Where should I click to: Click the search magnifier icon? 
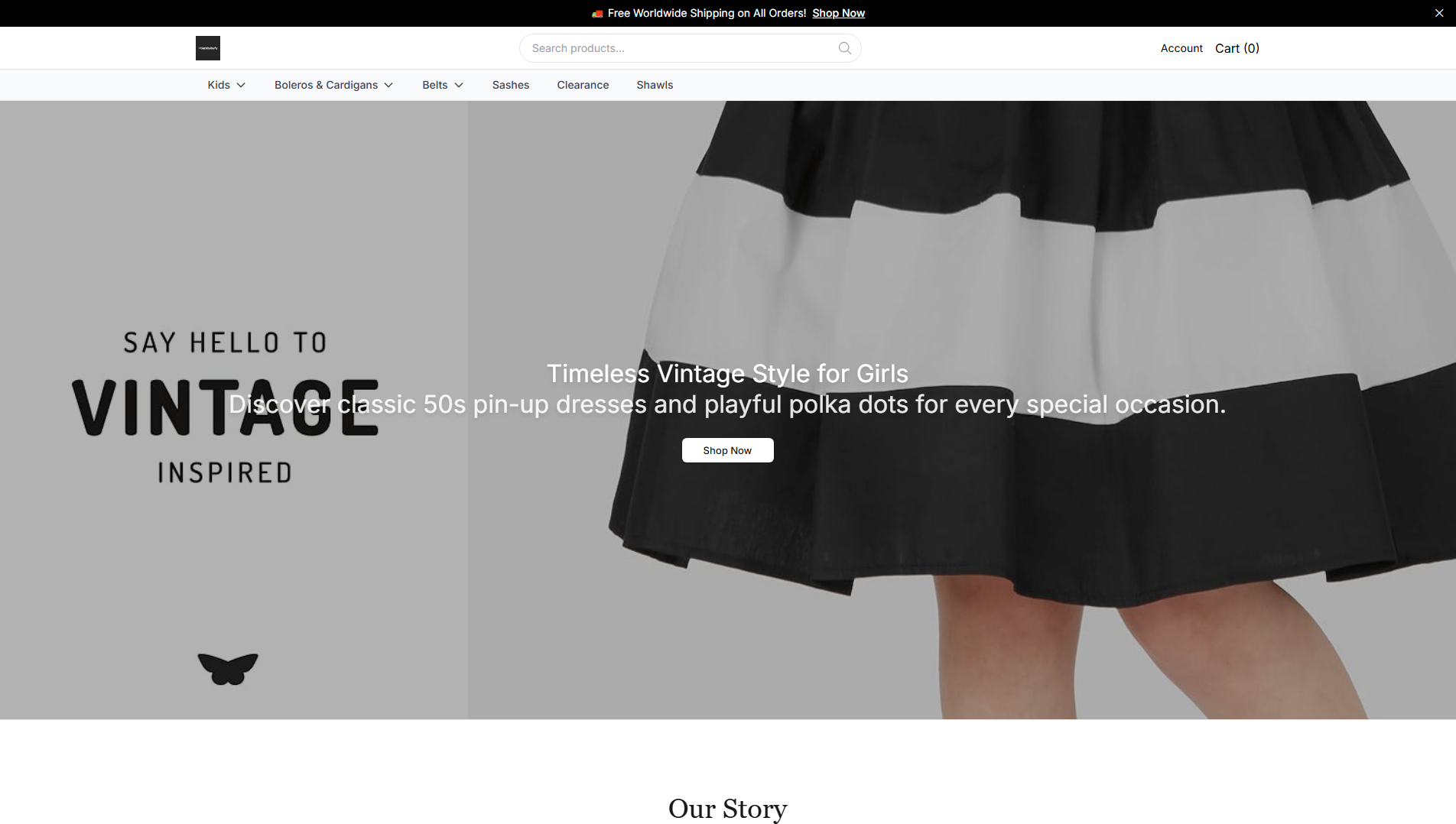pos(844,48)
